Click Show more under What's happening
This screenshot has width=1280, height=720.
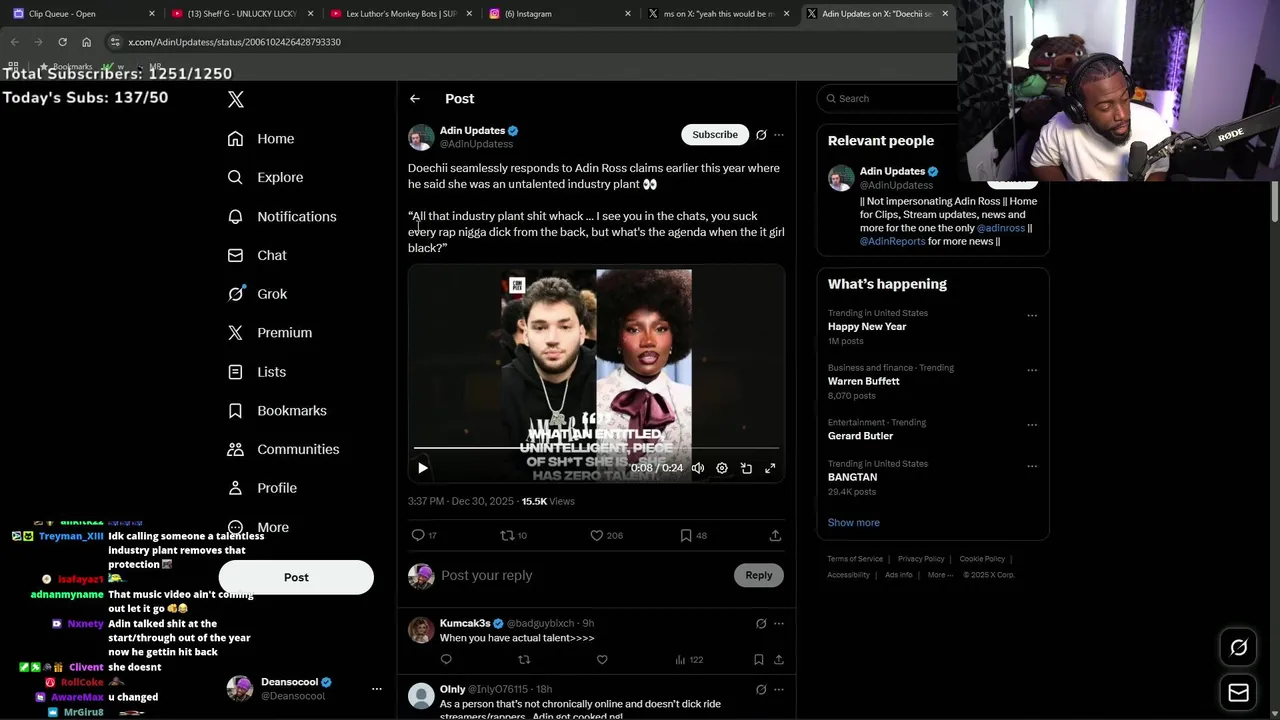pos(854,522)
